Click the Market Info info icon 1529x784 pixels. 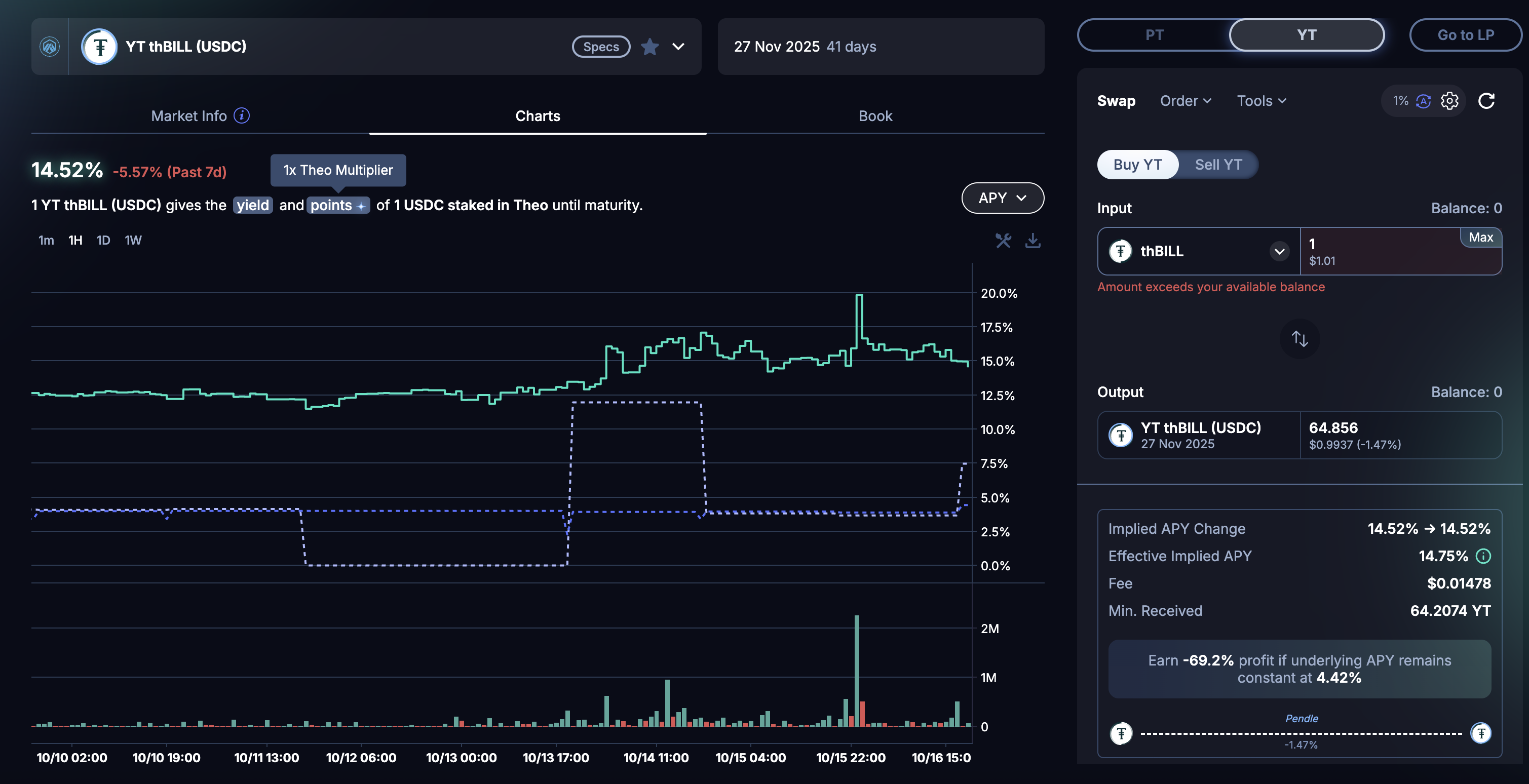[x=242, y=115]
